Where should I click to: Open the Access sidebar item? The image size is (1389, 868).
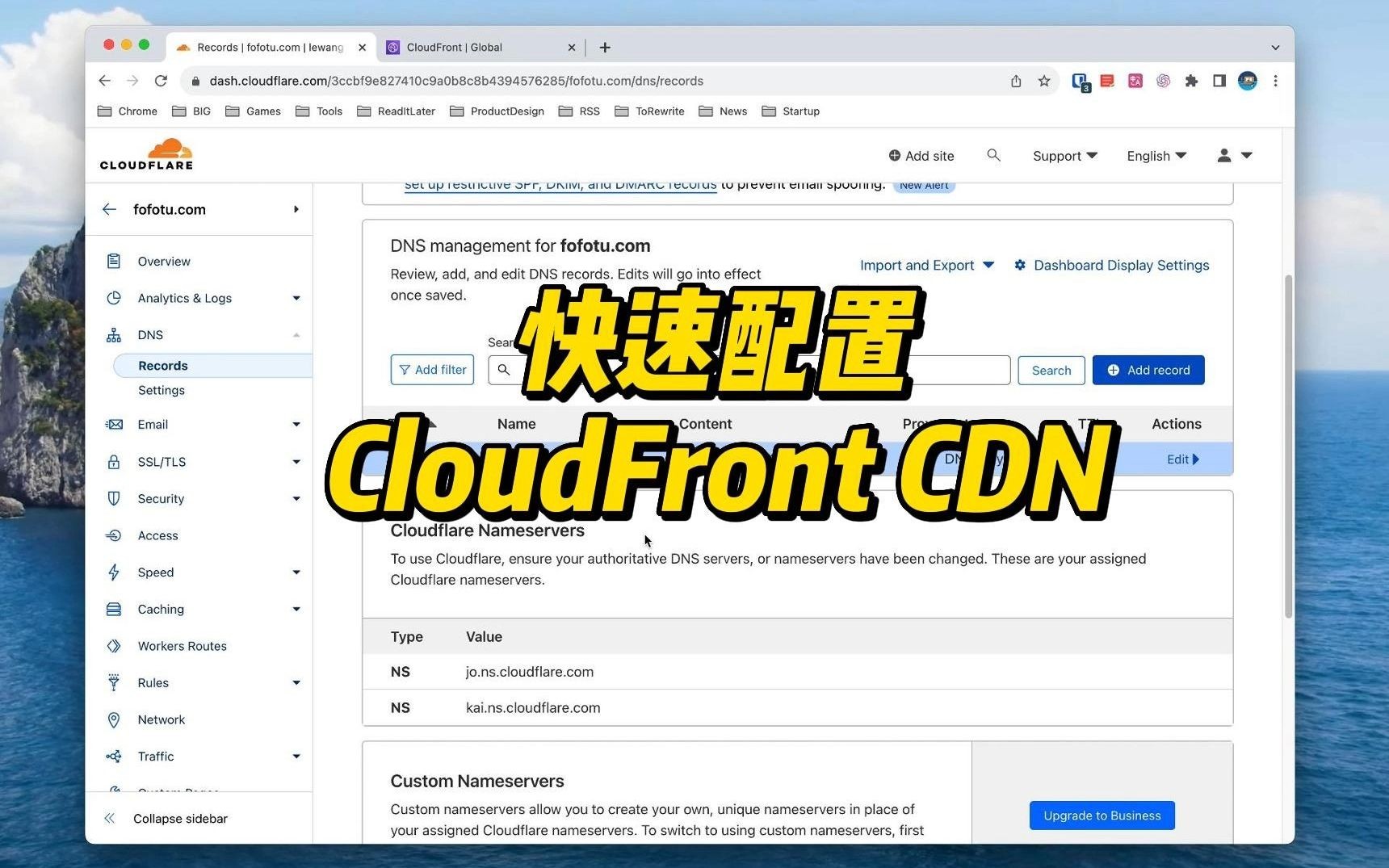157,535
